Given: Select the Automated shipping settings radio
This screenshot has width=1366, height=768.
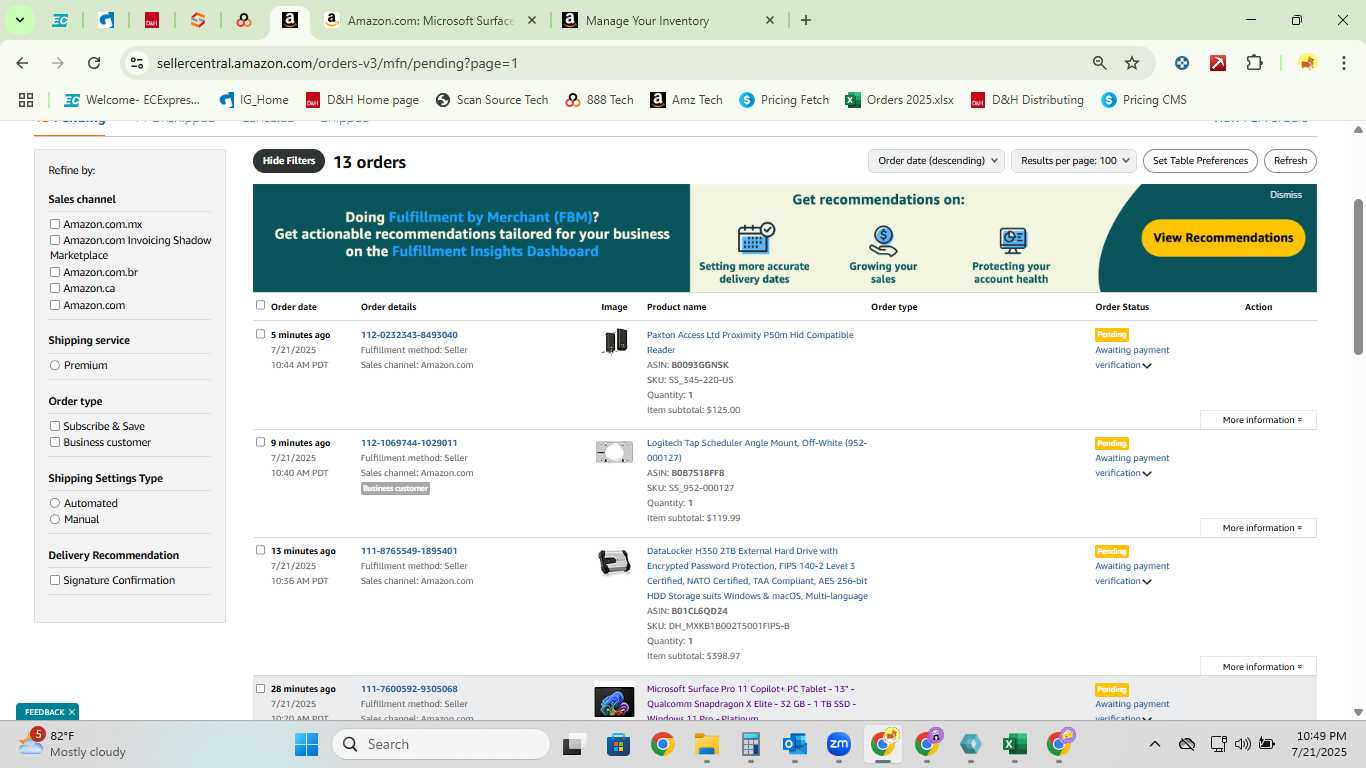Looking at the screenshot, I should tap(55, 503).
